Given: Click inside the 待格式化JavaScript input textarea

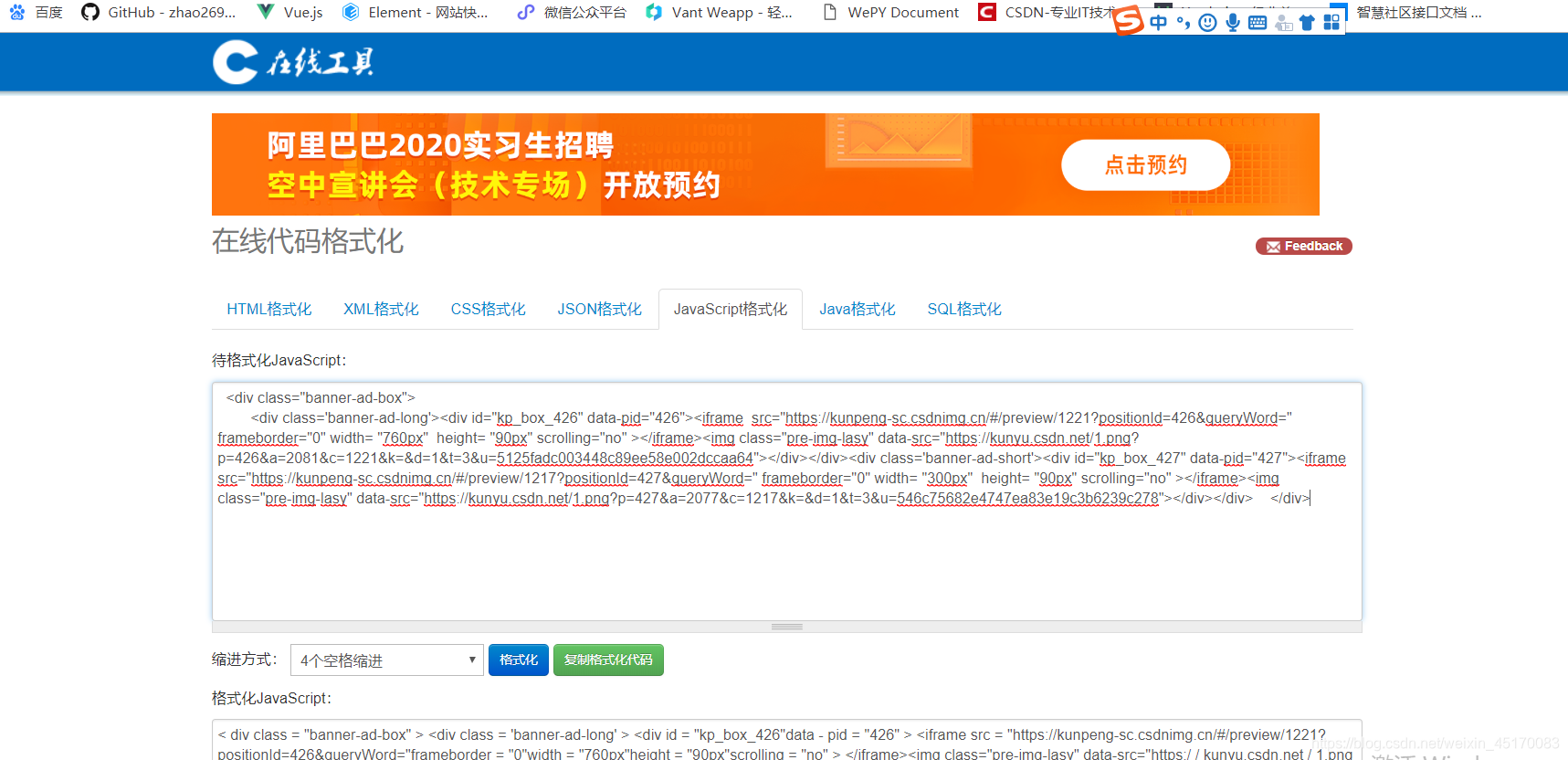Looking at the screenshot, I should [x=786, y=501].
